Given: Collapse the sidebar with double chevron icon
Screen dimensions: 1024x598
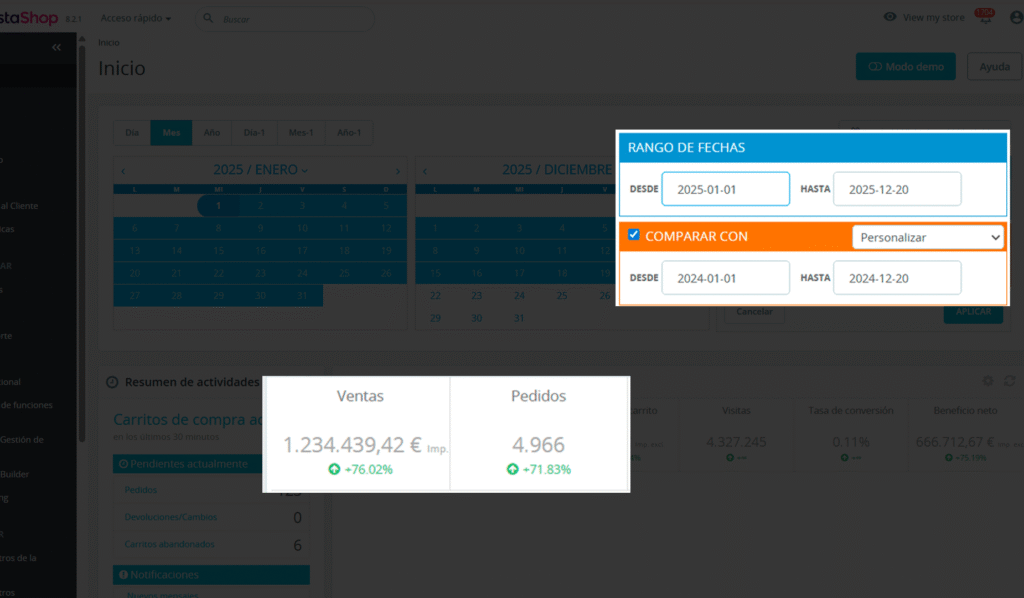Looking at the screenshot, I should (x=56, y=47).
